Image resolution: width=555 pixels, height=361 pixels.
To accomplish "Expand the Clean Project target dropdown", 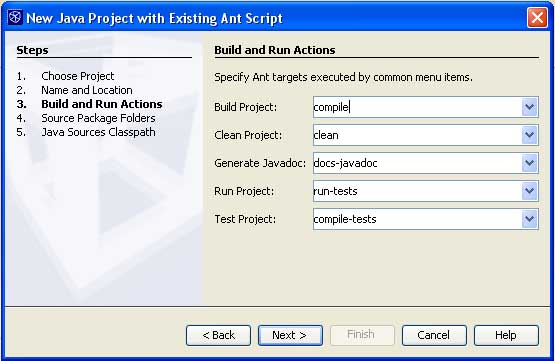I will [x=530, y=135].
